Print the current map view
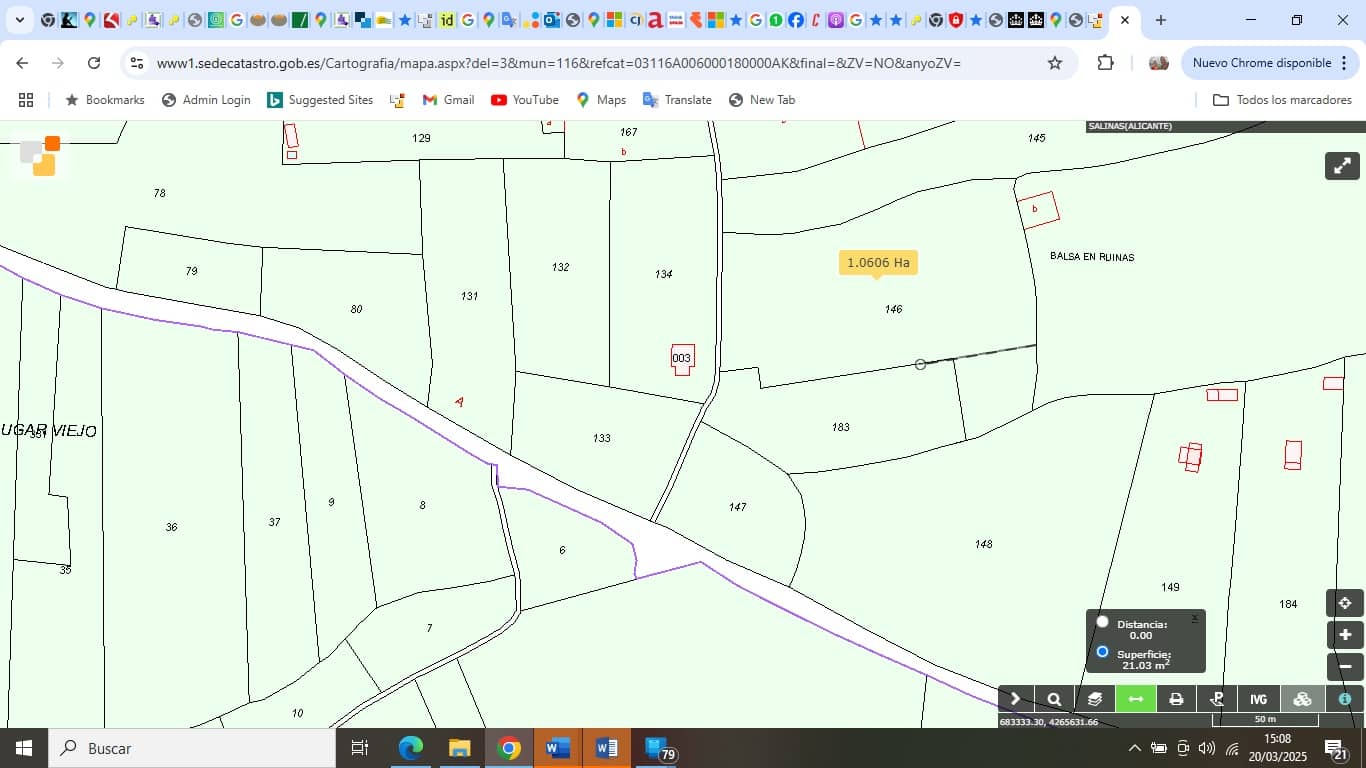The height and width of the screenshot is (768, 1366). coord(1175,699)
